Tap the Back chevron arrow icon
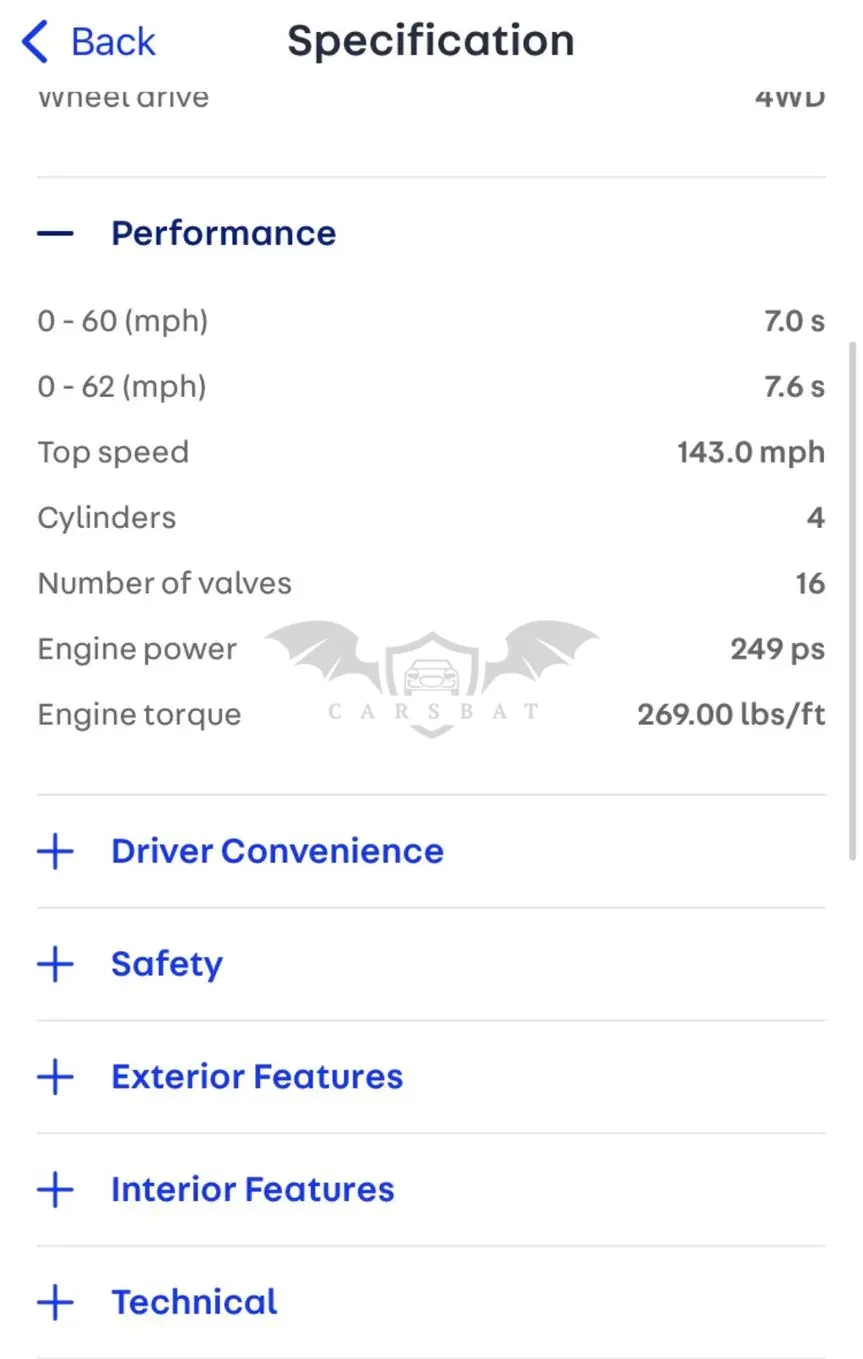This screenshot has width=863, height=1359. tap(35, 42)
